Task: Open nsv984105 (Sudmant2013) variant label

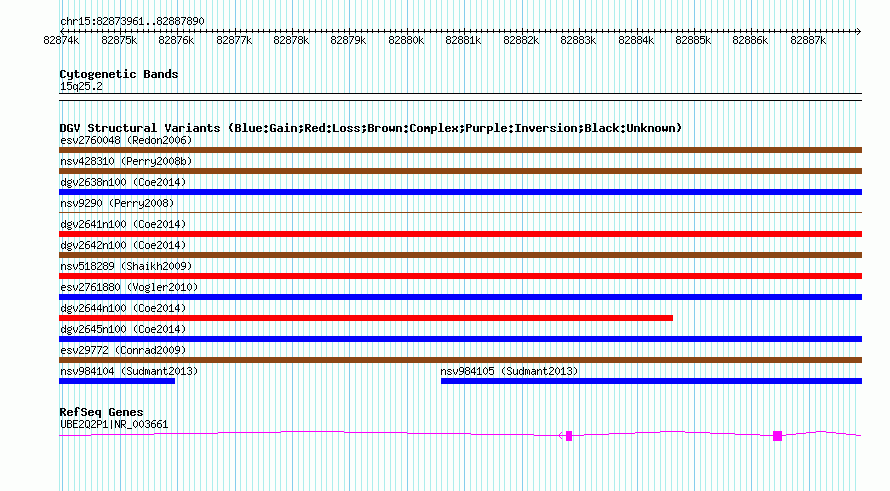Action: coord(509,371)
